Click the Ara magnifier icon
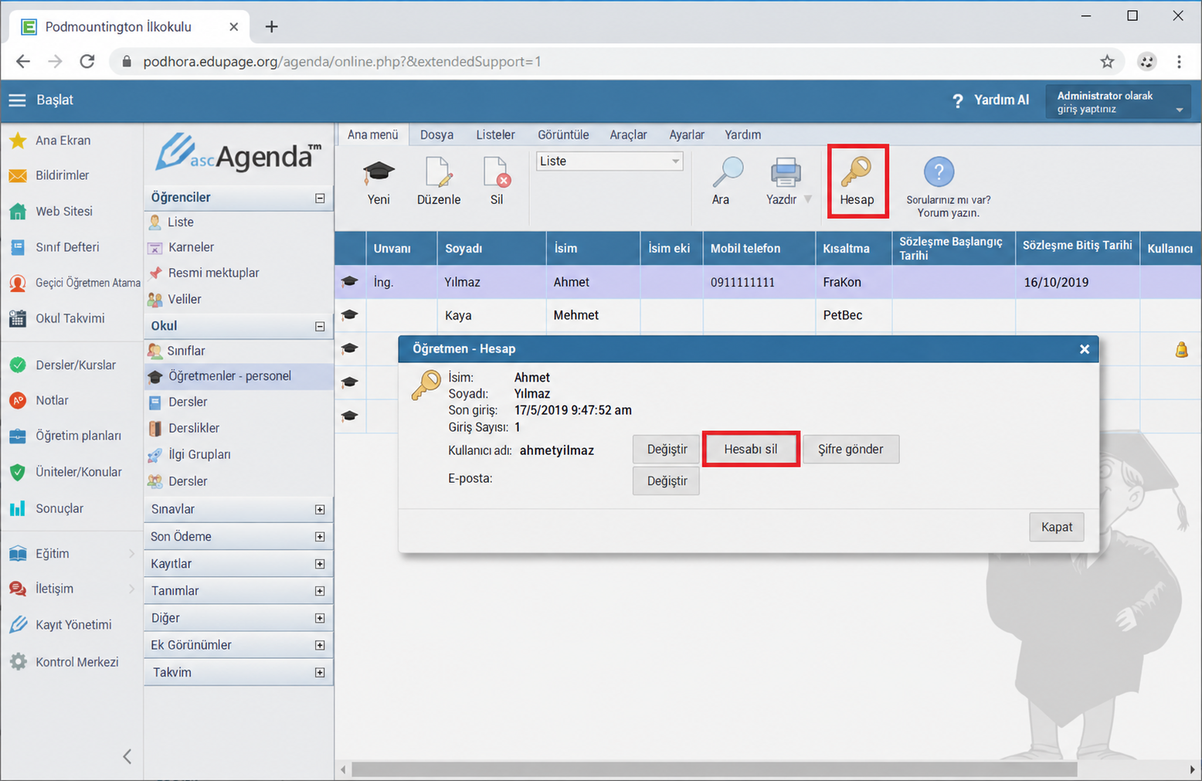Viewport: 1202px width, 781px height. tap(727, 172)
